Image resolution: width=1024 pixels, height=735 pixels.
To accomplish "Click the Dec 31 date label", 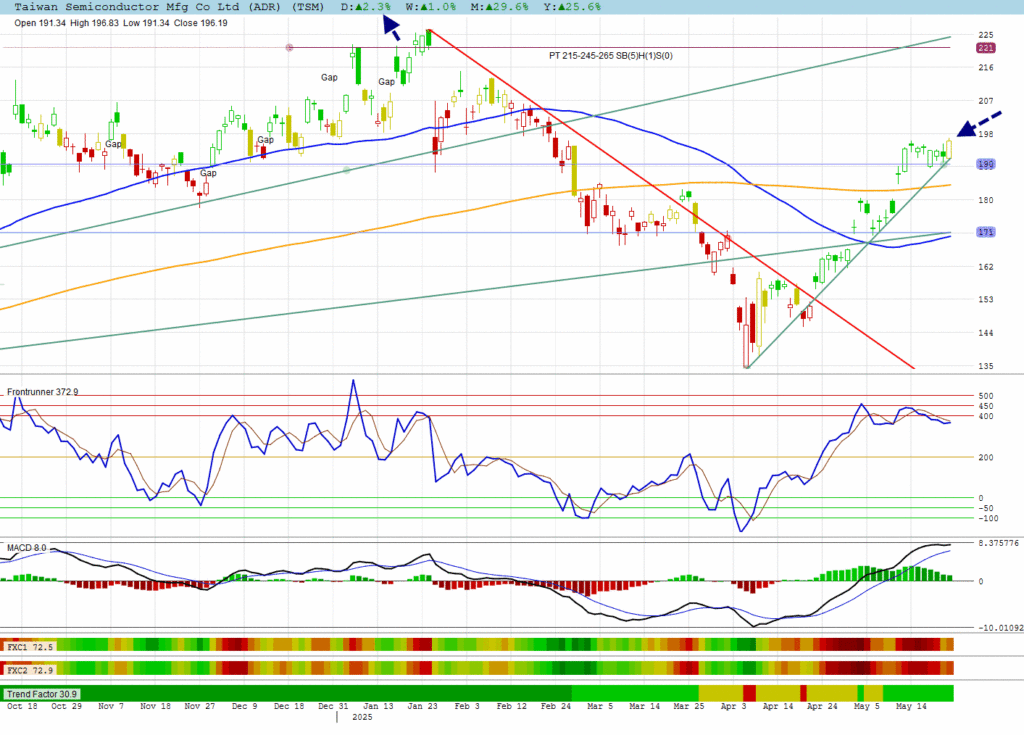I will (x=334, y=706).
